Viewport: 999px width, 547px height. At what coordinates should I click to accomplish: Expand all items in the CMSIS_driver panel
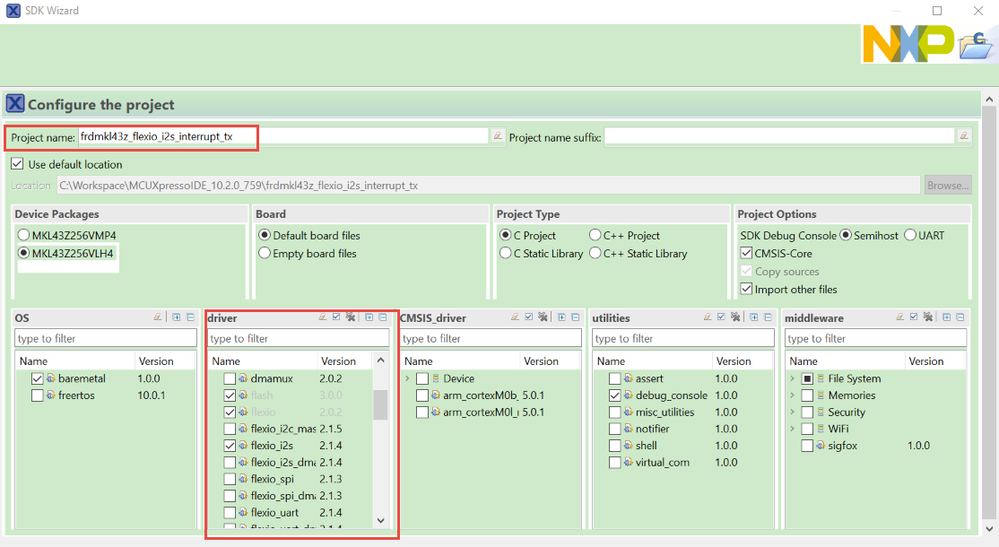[561, 316]
